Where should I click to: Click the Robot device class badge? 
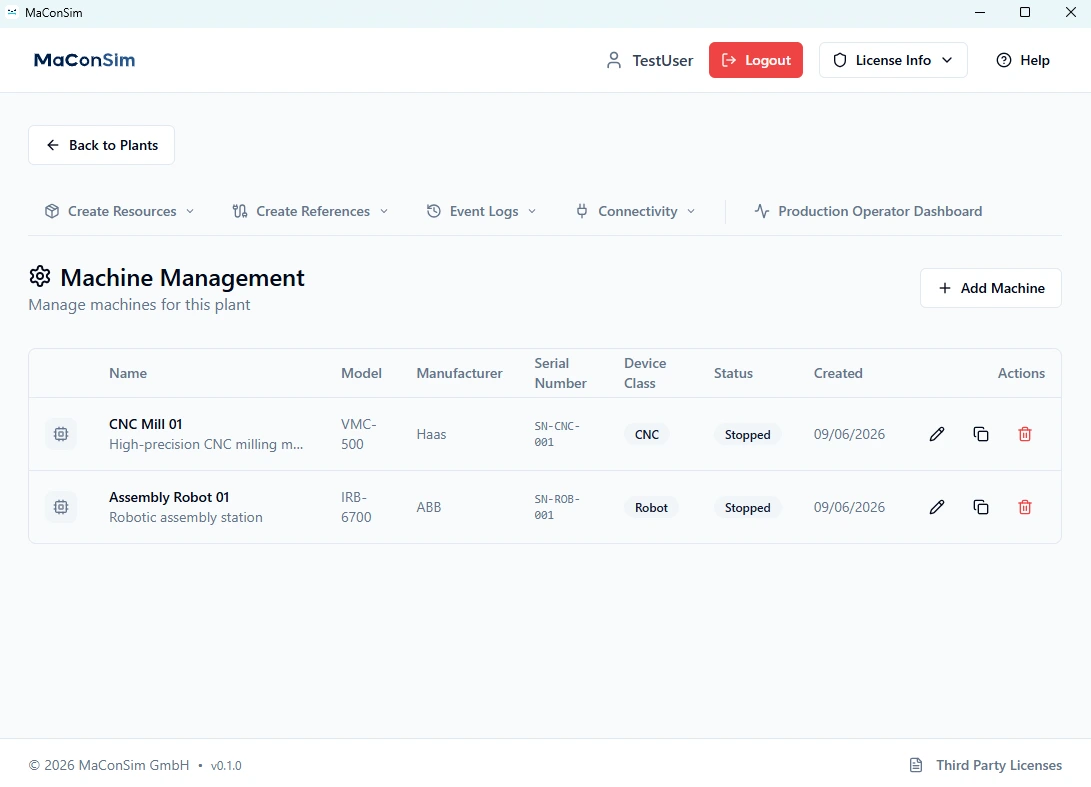pyautogui.click(x=651, y=507)
